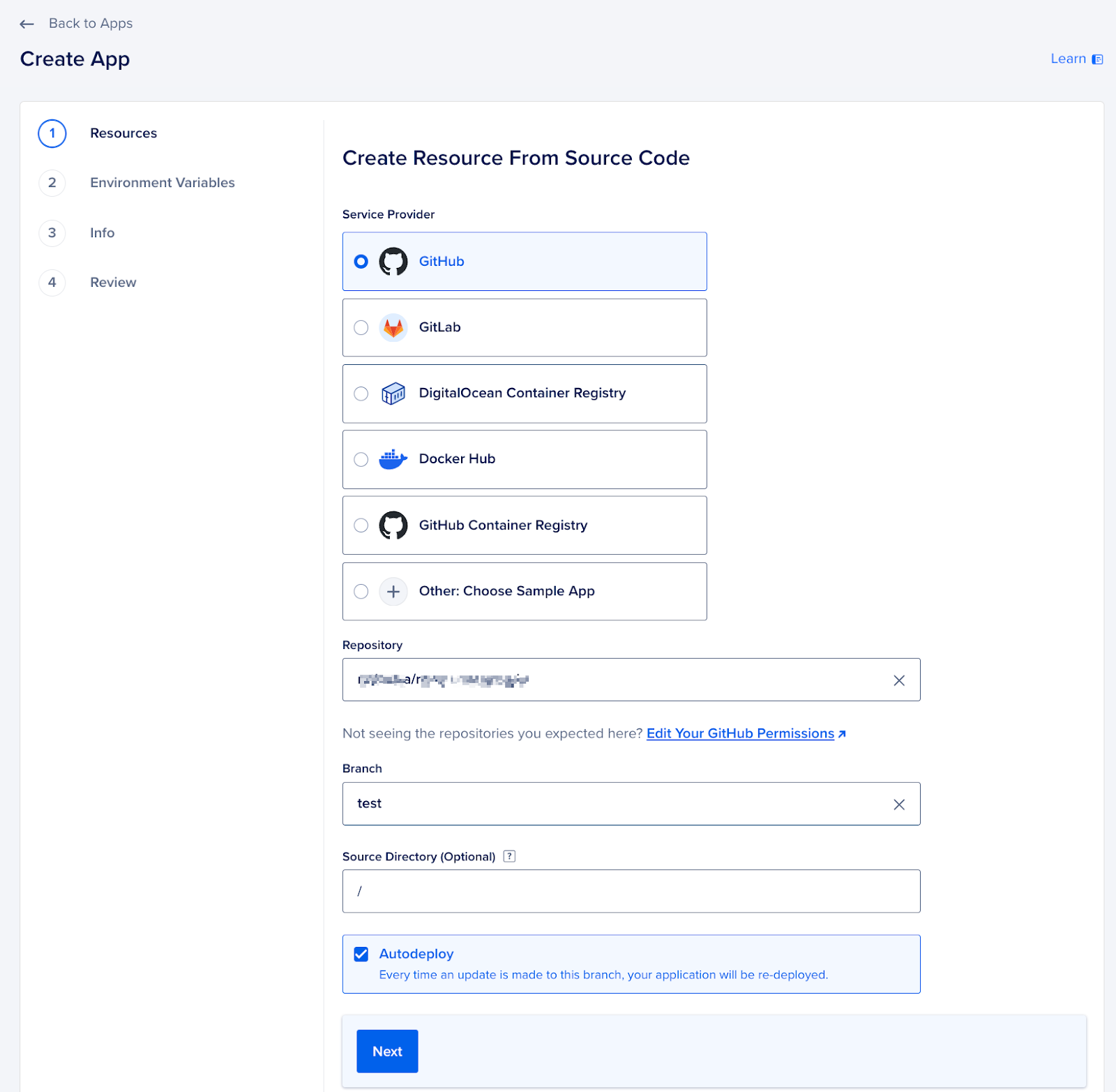Image resolution: width=1116 pixels, height=1092 pixels.
Task: Click the GitLab fox logo icon
Action: (393, 327)
